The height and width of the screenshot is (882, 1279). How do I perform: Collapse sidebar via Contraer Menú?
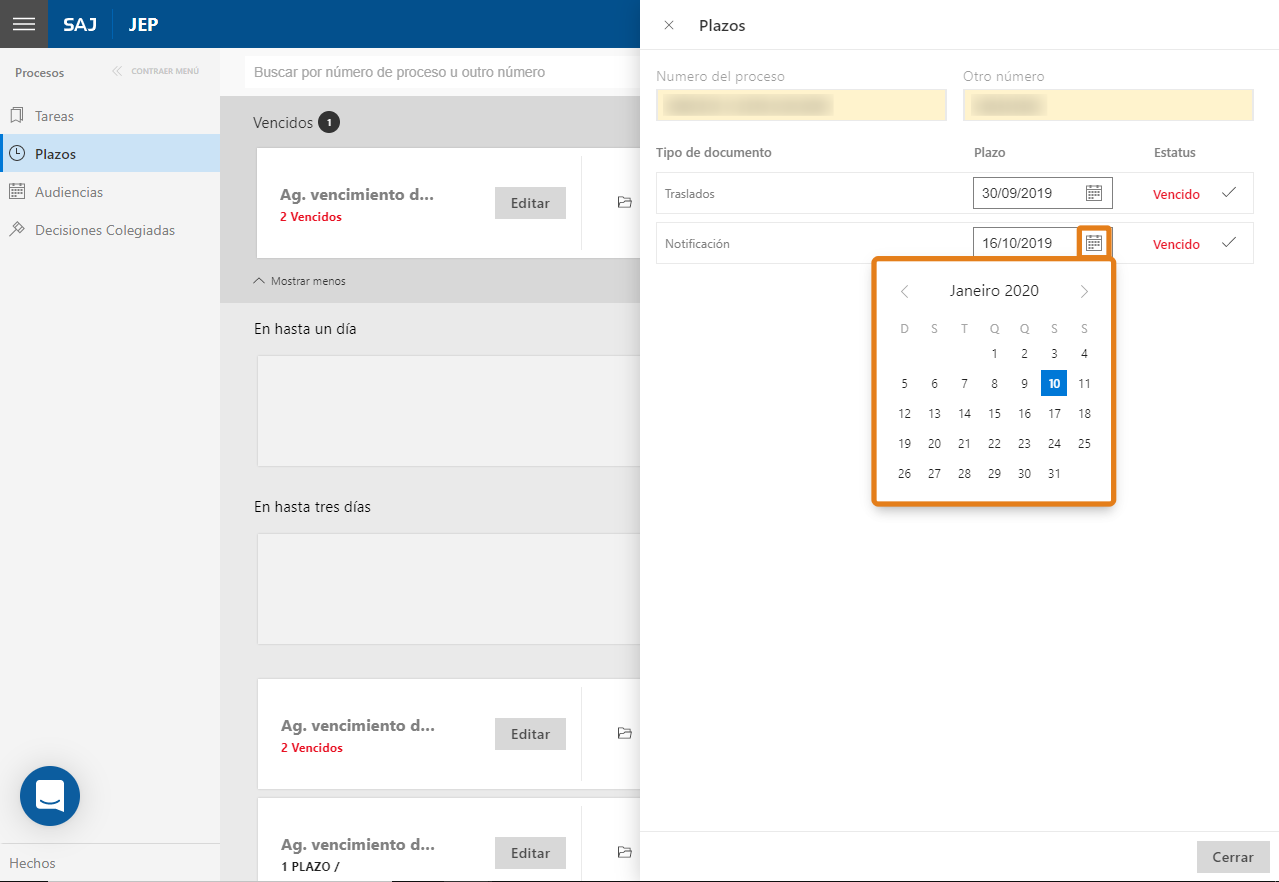coord(156,72)
